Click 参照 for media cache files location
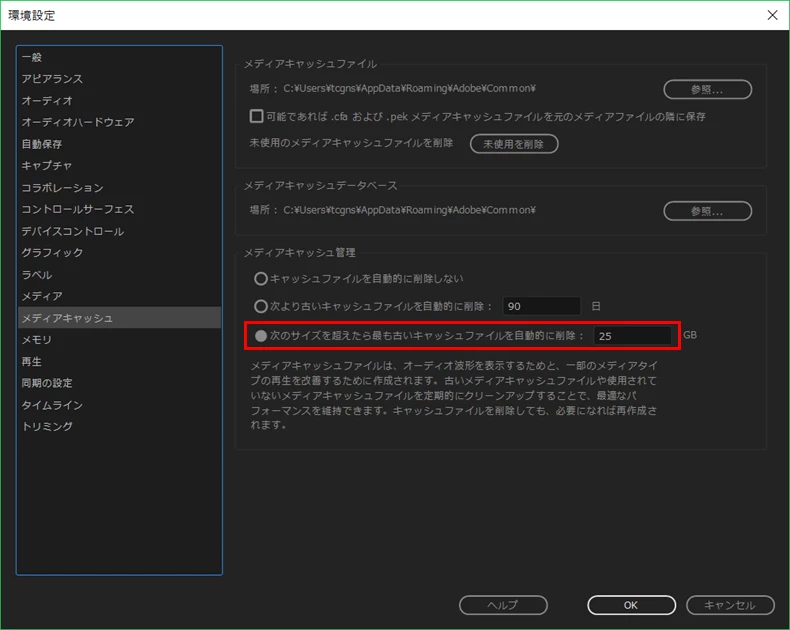The height and width of the screenshot is (630, 790). point(707,90)
